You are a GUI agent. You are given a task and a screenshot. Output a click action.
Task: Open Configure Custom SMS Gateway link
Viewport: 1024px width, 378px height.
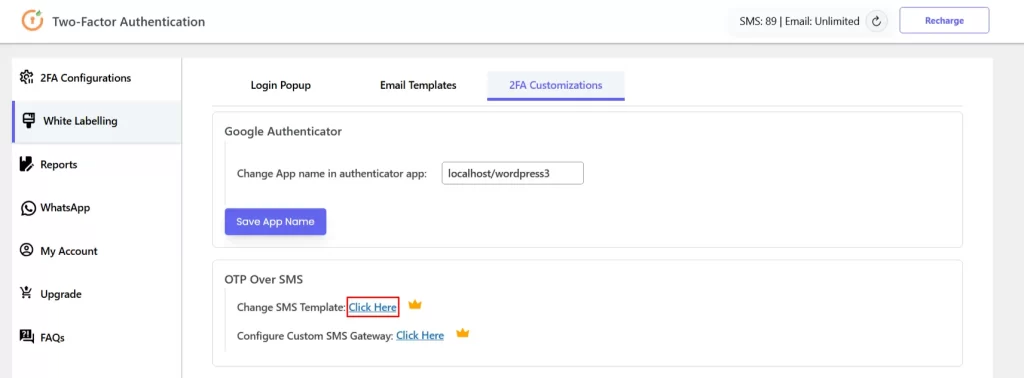420,336
